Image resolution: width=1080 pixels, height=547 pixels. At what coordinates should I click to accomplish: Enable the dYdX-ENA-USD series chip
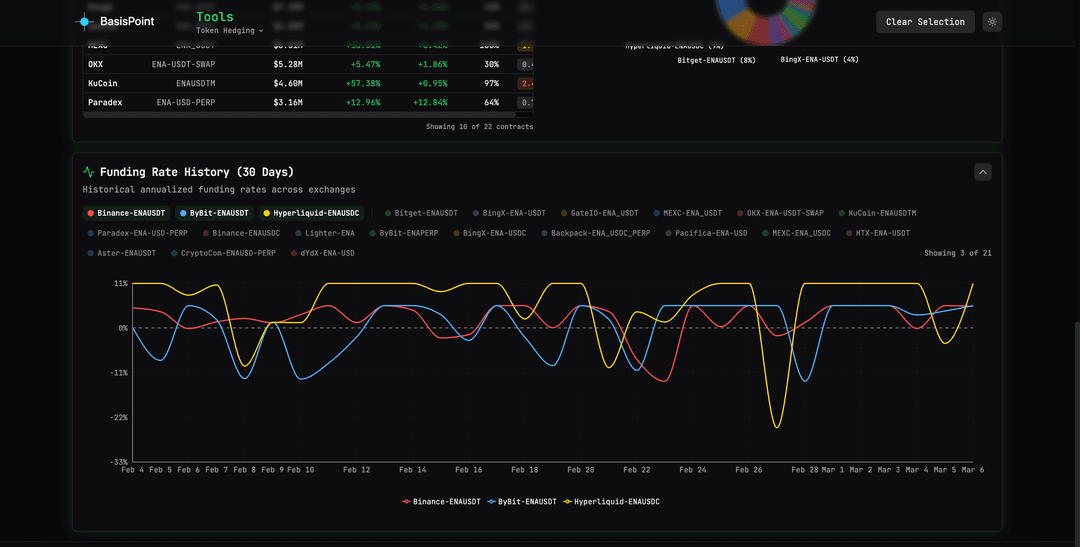coord(322,253)
